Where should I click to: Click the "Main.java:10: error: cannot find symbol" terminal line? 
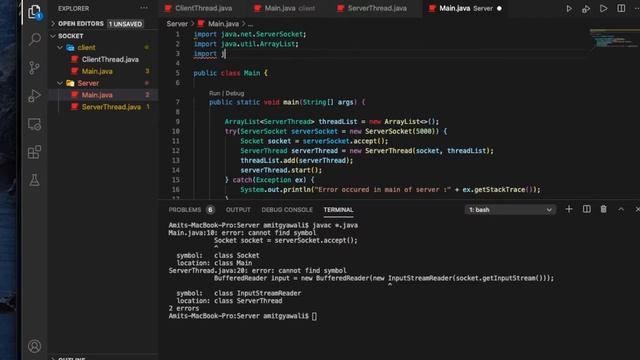[242, 233]
